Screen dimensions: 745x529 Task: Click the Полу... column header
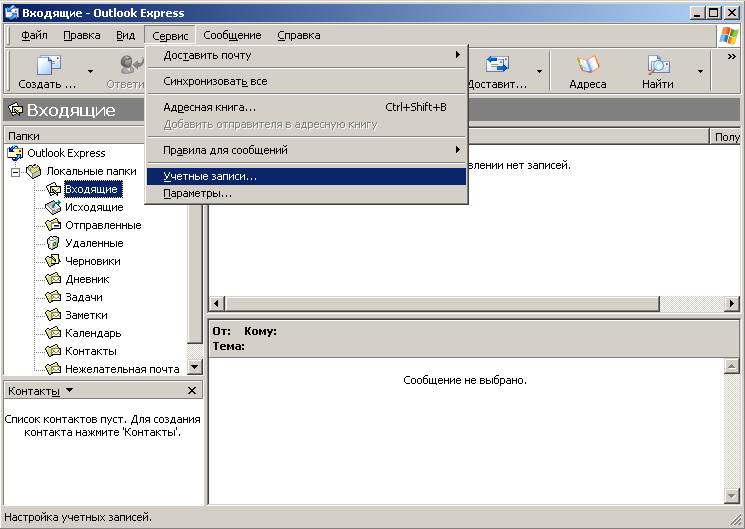[726, 137]
